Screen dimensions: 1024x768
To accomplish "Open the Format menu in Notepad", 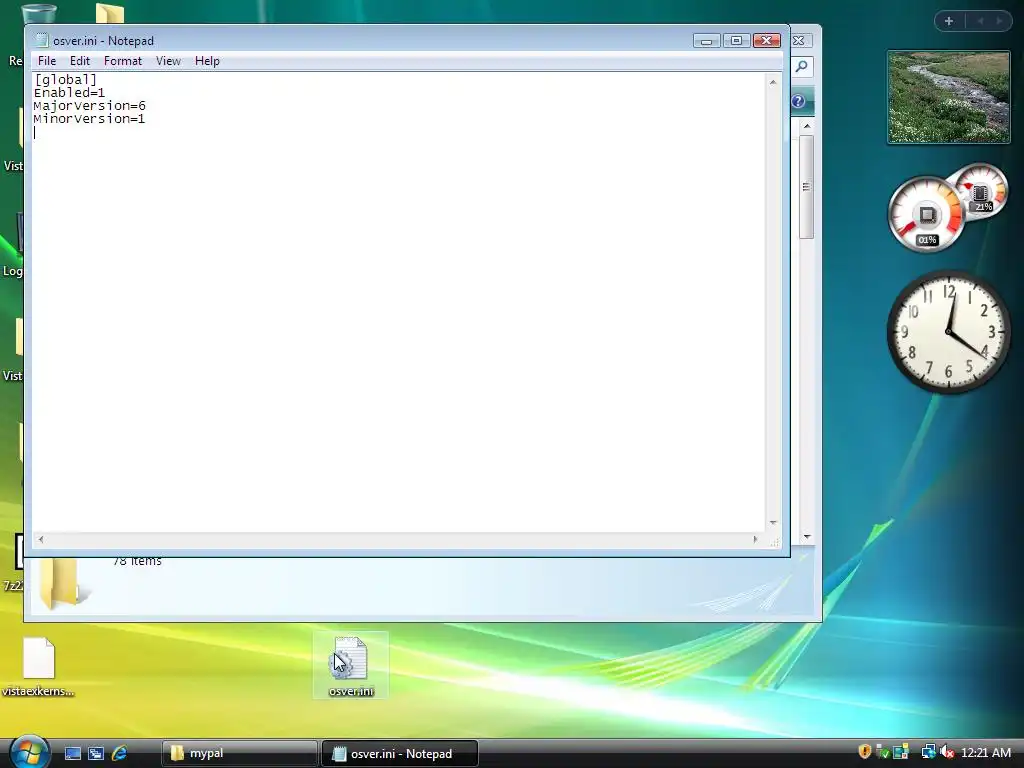I will (122, 61).
